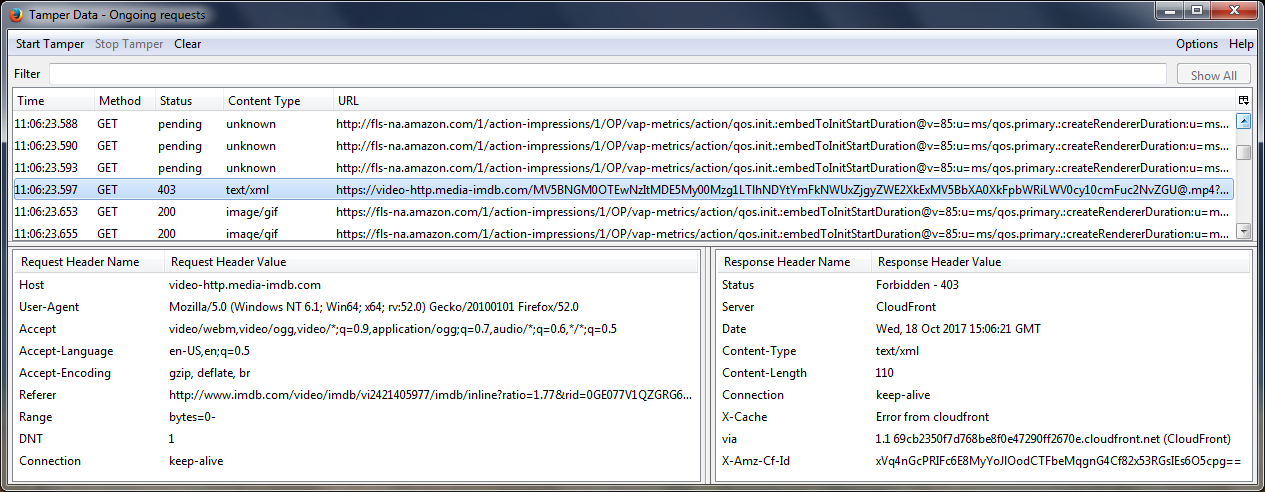Select the request at 11:06:23.593

(624, 168)
